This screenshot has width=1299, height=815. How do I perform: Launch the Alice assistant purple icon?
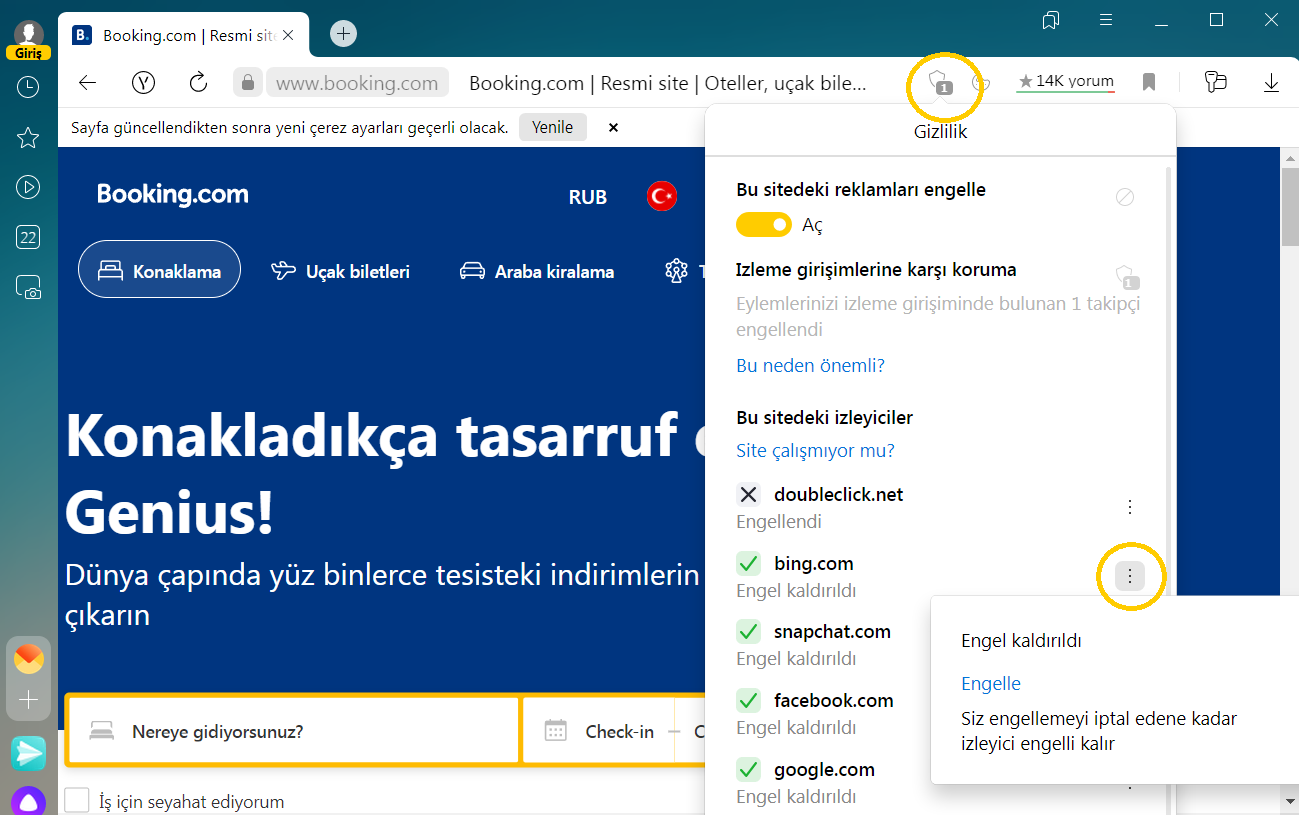(28, 801)
